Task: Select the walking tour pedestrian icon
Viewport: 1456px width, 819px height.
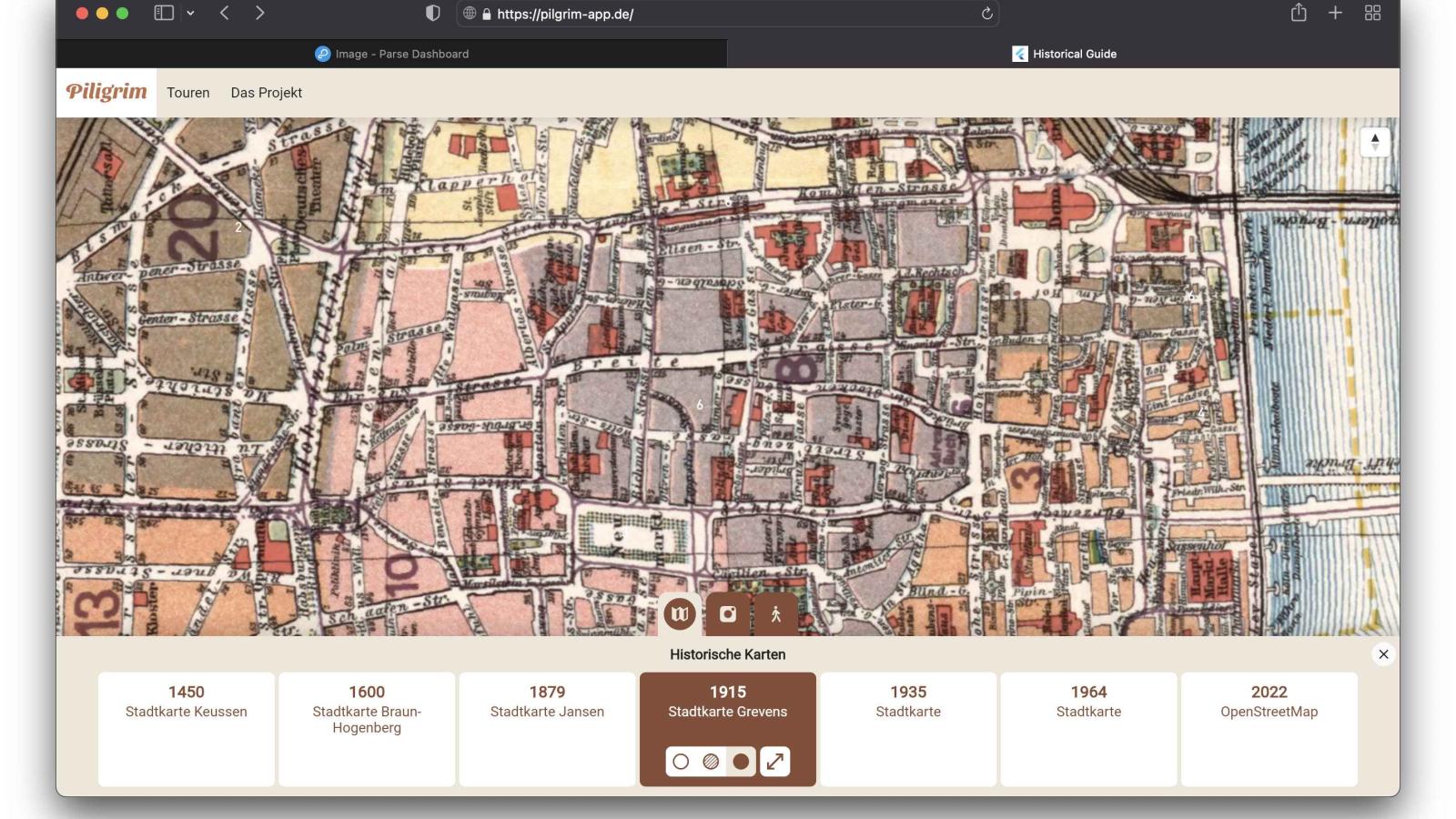Action: point(775,614)
